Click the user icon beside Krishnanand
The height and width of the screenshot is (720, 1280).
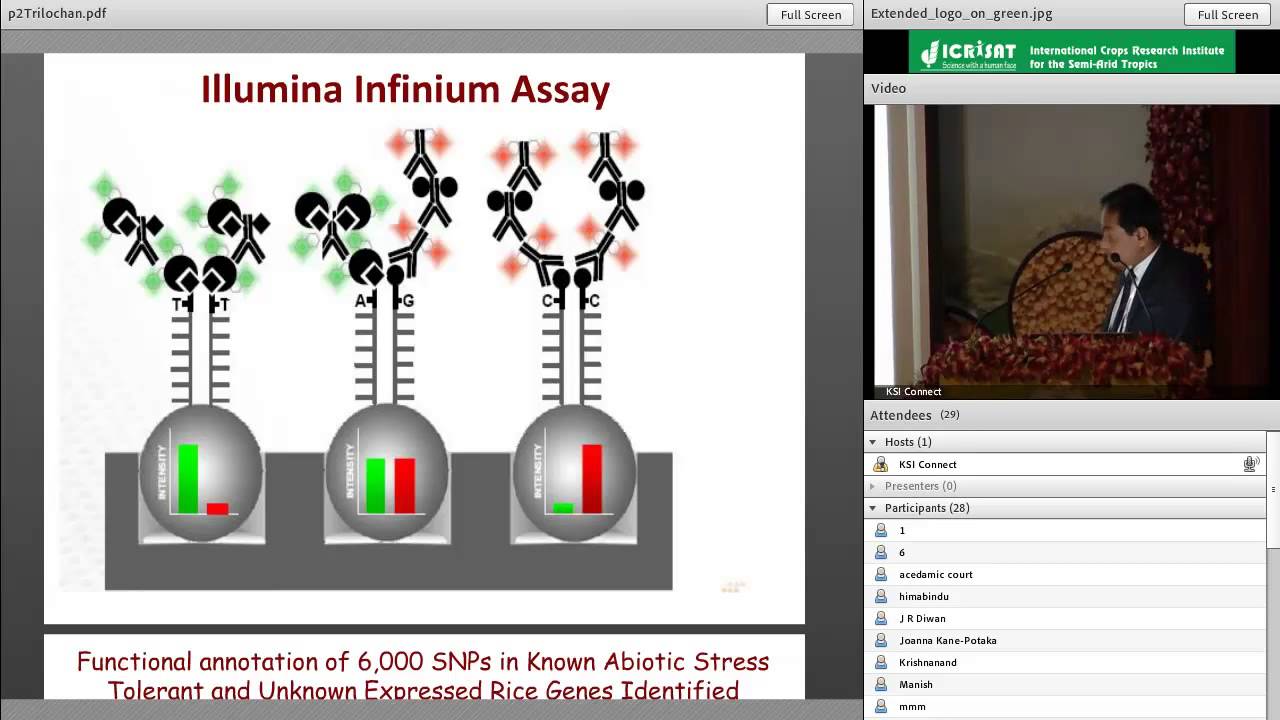point(881,662)
